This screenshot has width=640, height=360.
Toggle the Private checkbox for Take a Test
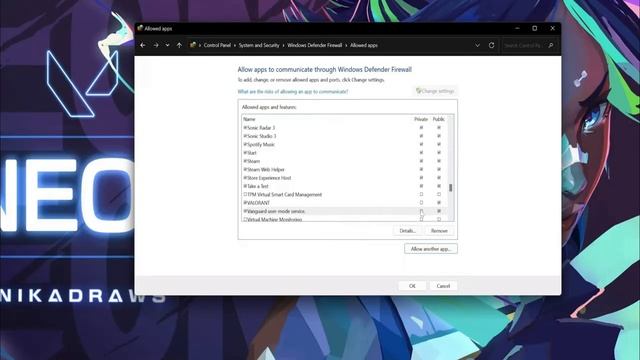421,186
